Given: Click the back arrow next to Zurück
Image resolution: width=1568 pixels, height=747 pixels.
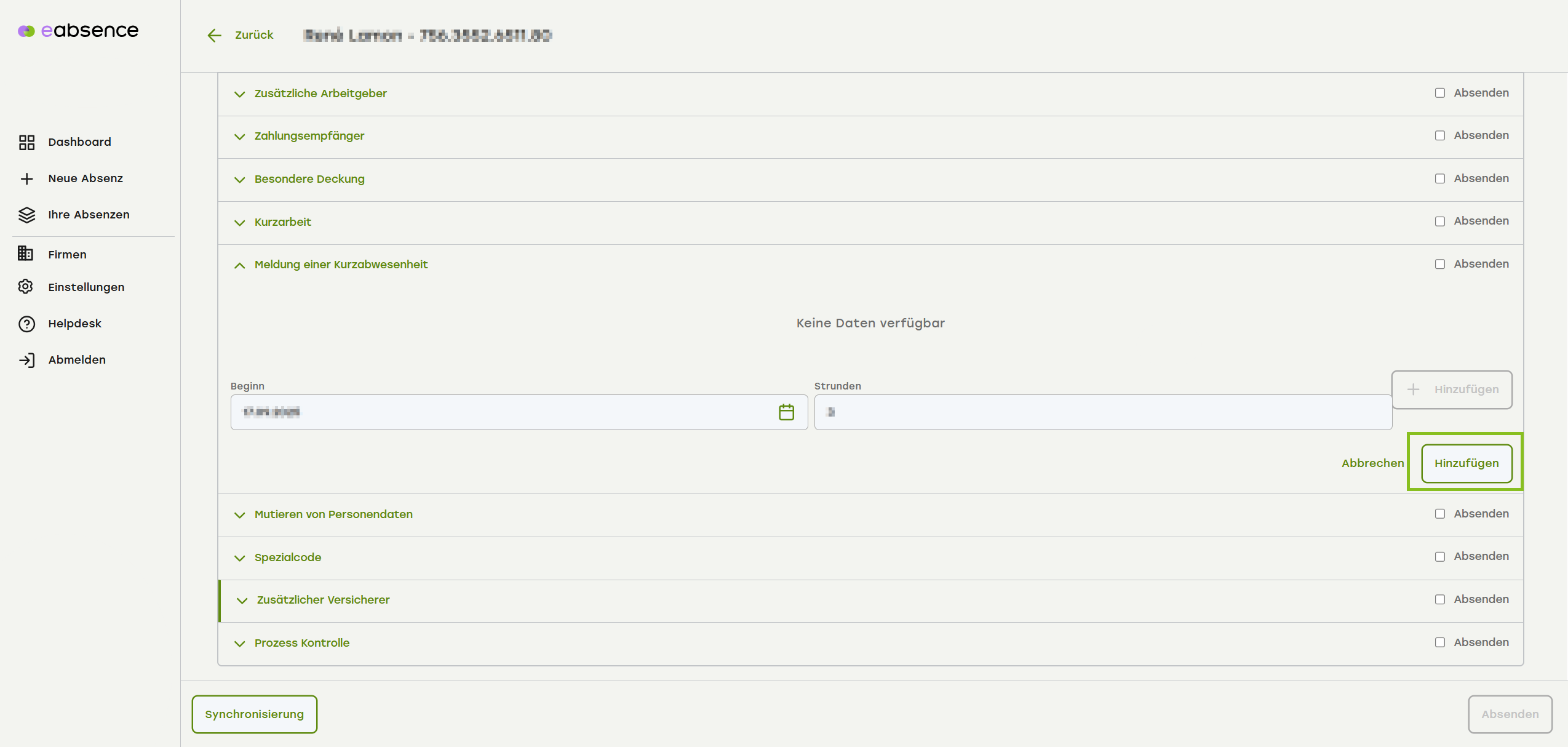Looking at the screenshot, I should 214,36.
